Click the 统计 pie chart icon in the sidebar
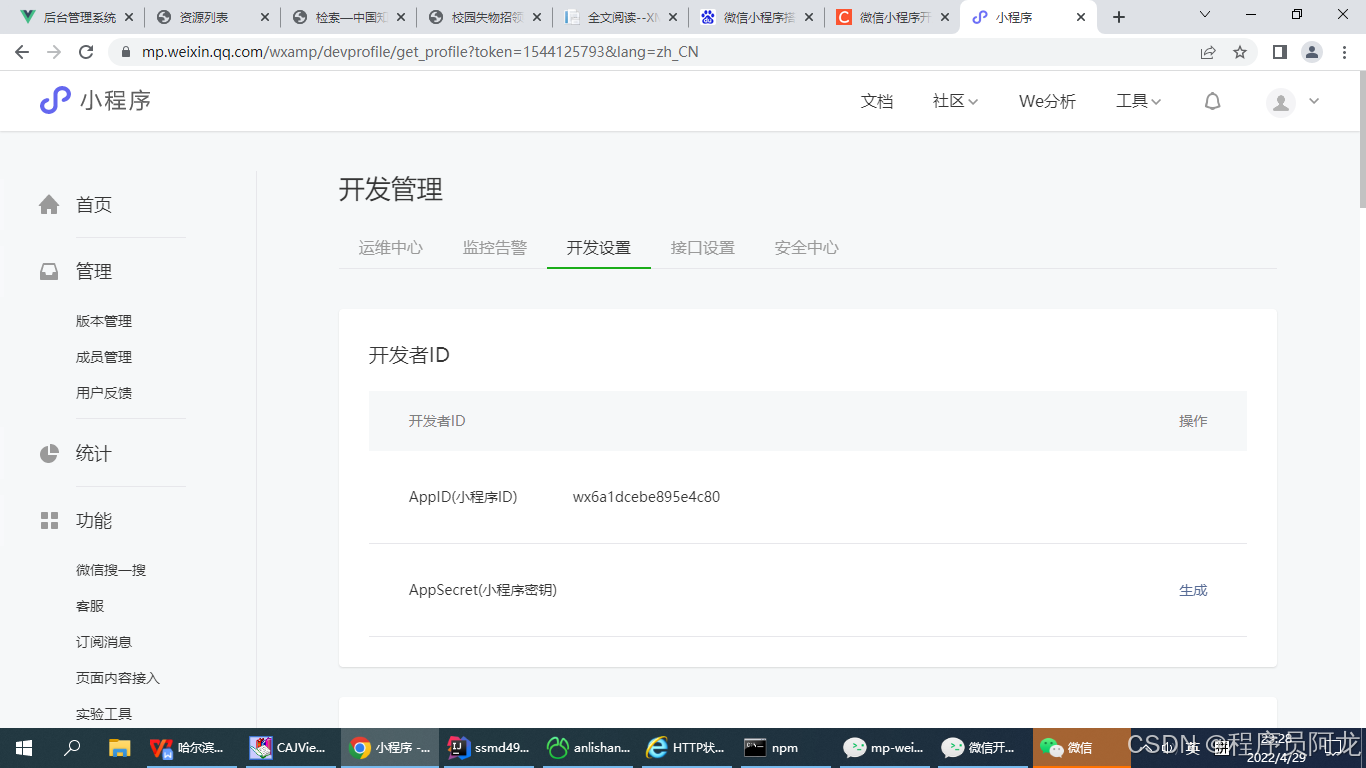 (49, 454)
